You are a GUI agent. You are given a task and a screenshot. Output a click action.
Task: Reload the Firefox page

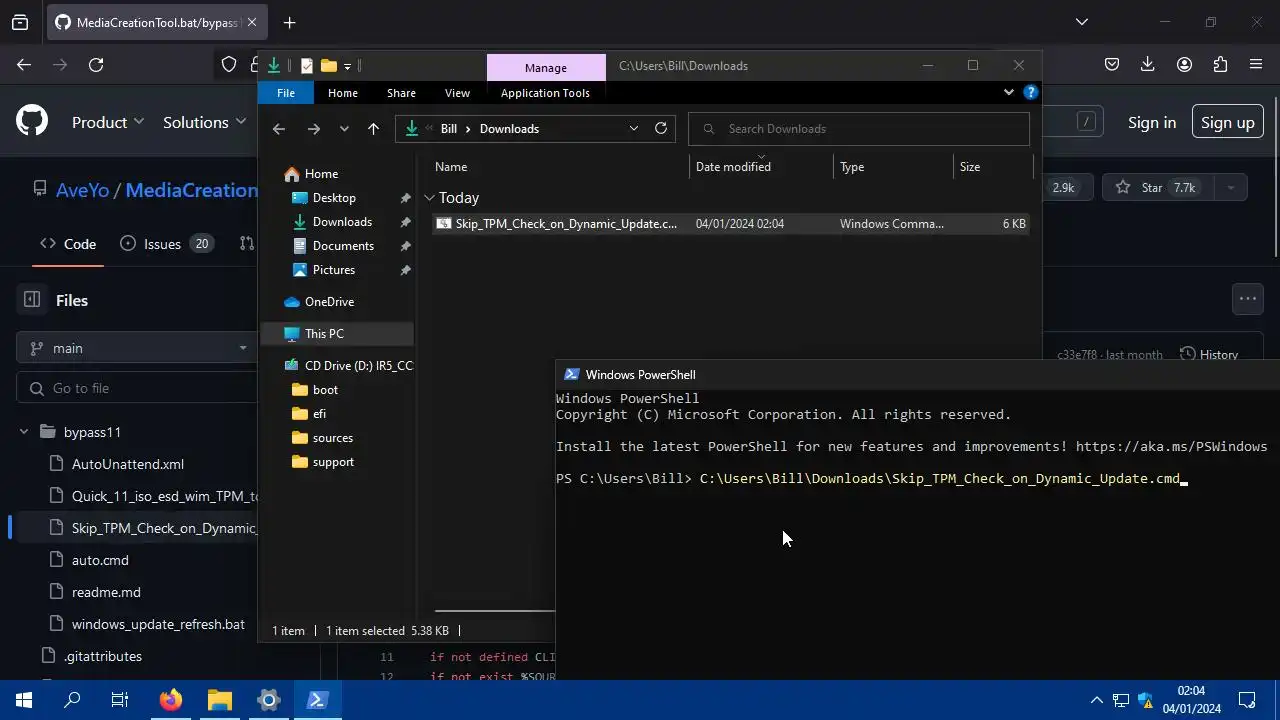pyautogui.click(x=96, y=65)
